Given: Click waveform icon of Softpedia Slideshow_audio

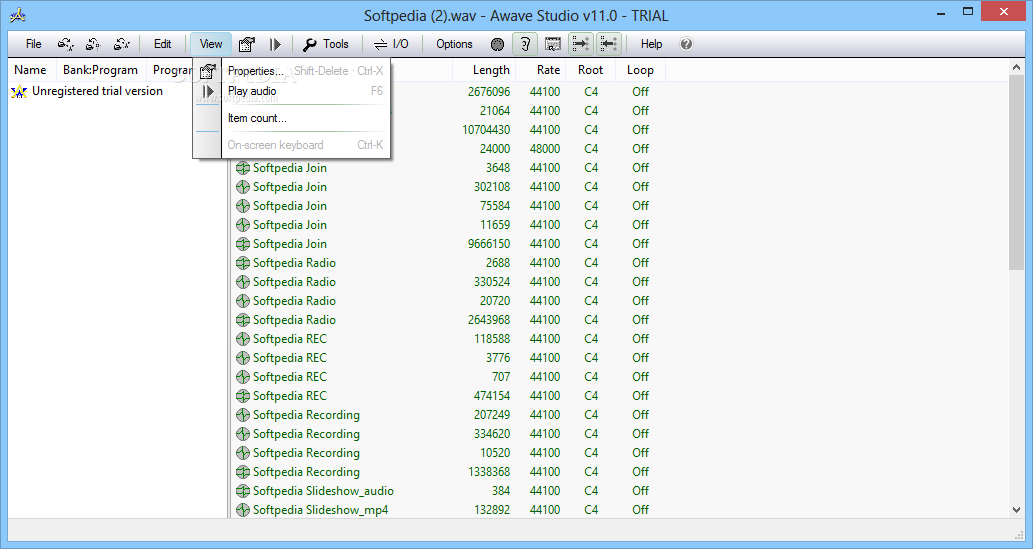Looking at the screenshot, I should [242, 491].
